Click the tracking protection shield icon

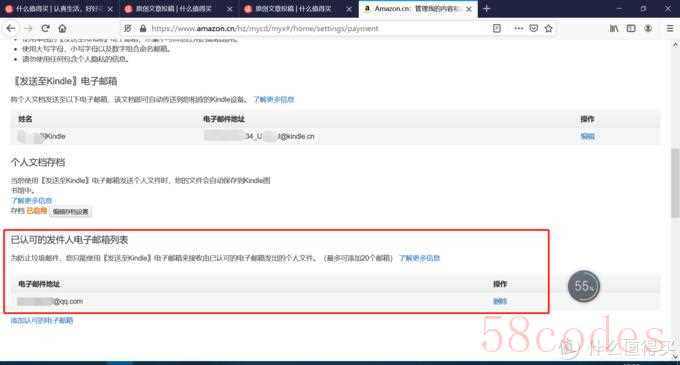[128, 28]
